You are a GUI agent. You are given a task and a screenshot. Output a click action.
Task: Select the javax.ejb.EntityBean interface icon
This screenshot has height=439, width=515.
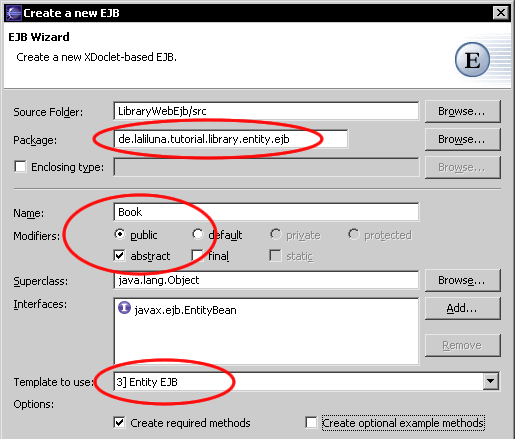coord(124,308)
